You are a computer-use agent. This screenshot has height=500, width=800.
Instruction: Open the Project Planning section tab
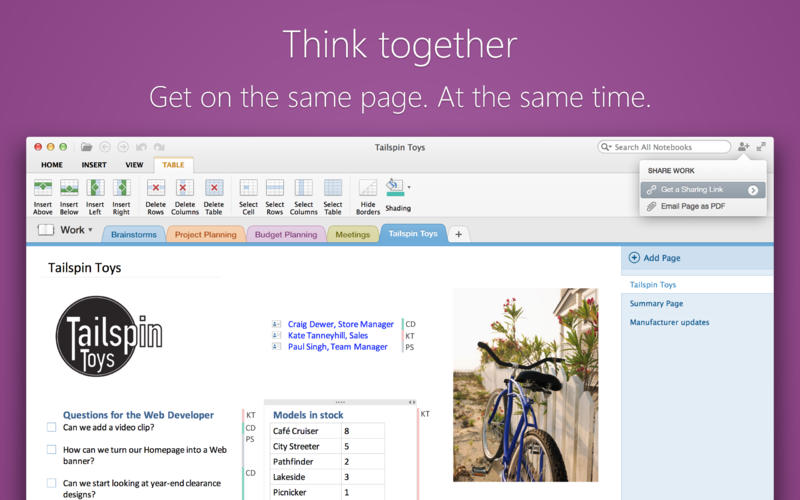pyautogui.click(x=206, y=235)
